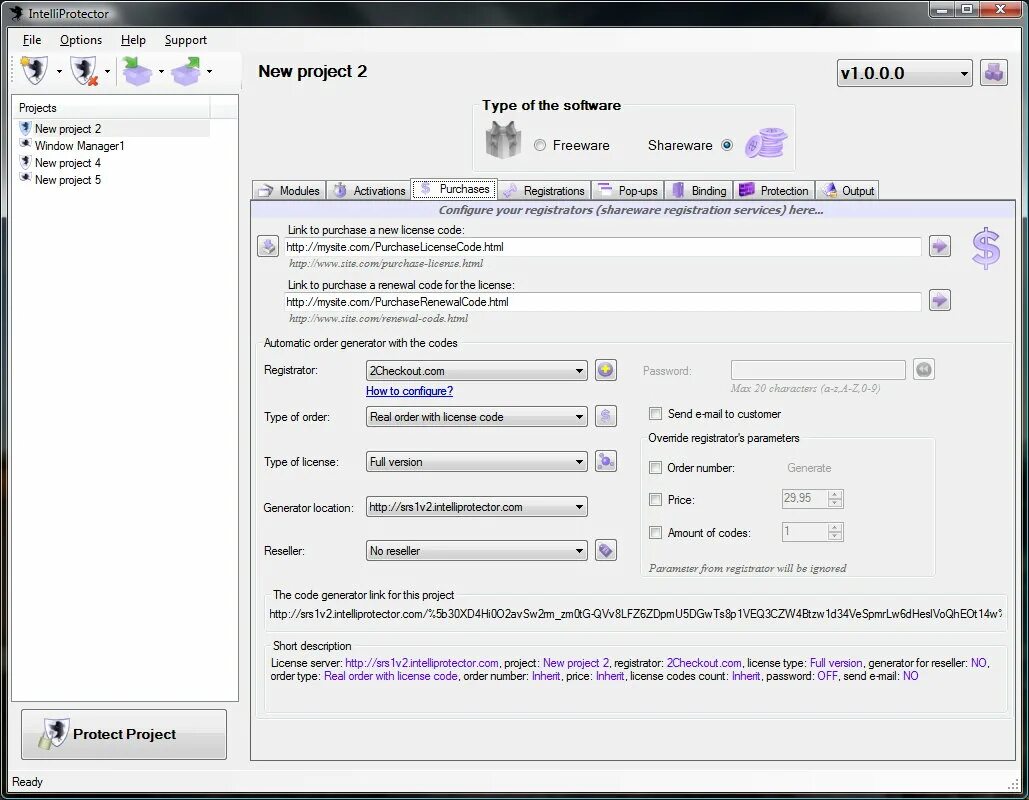Click the dollar sign icon beside purchase link

(985, 249)
